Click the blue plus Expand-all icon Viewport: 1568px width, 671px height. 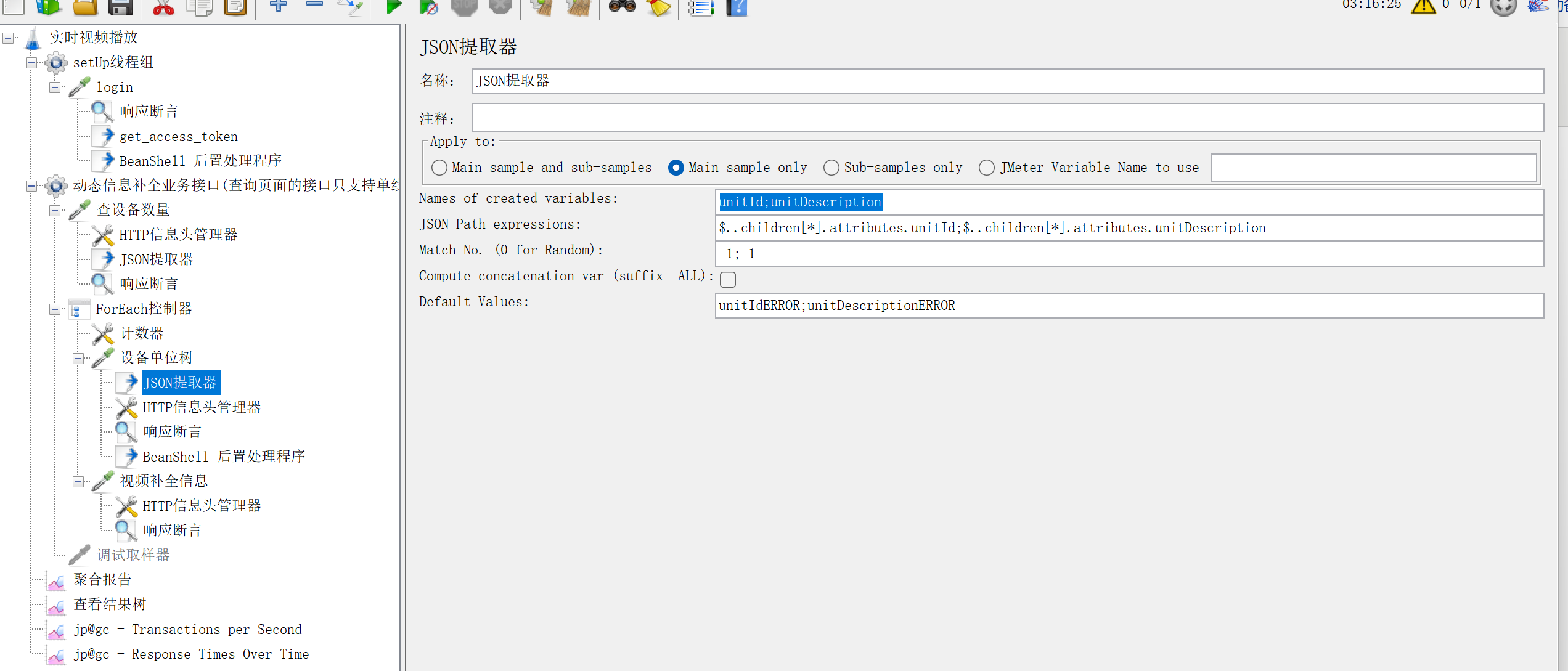pyautogui.click(x=279, y=5)
